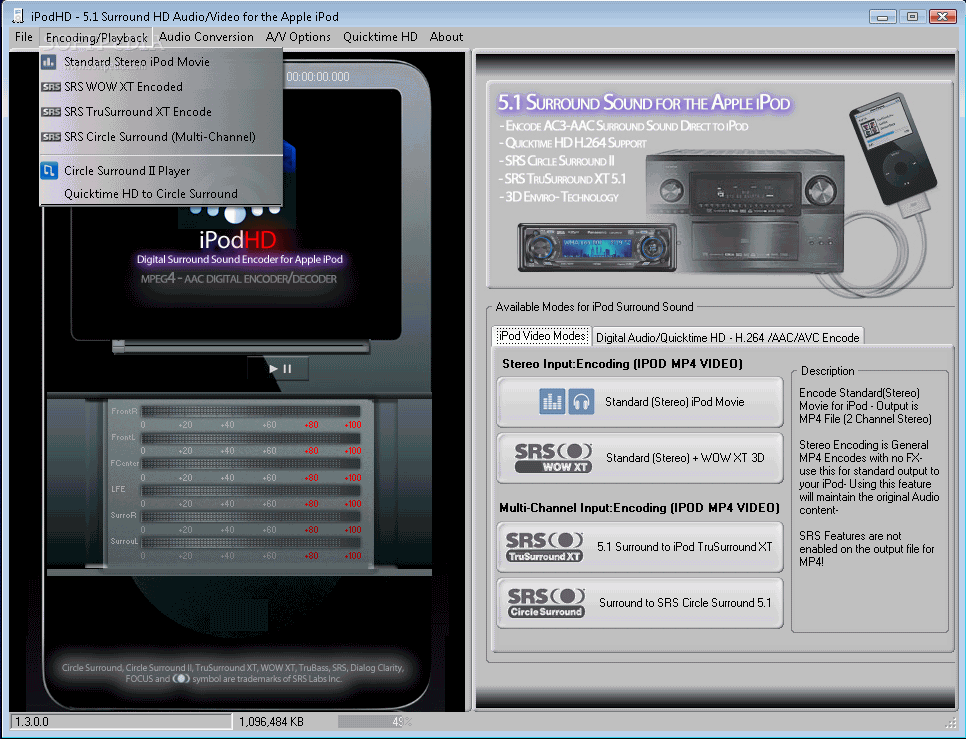Click SRS icon beside TruSurround XT Encode
Screen dimensions: 966x739
[51, 112]
